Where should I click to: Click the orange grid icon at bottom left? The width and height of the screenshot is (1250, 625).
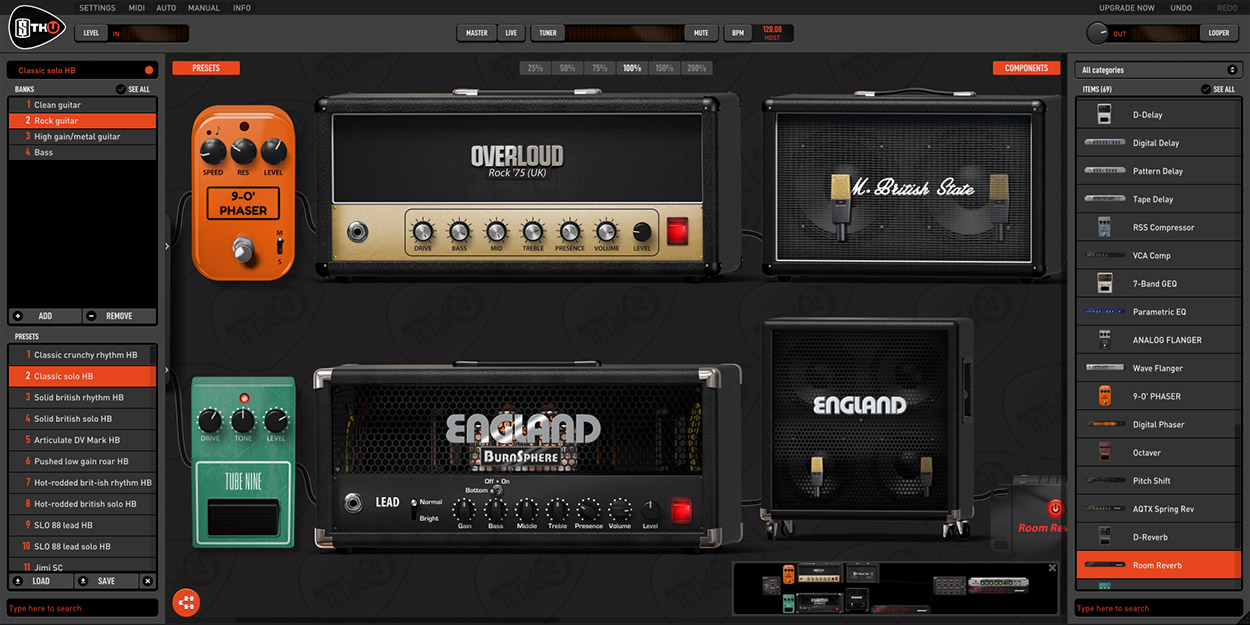pyautogui.click(x=186, y=602)
